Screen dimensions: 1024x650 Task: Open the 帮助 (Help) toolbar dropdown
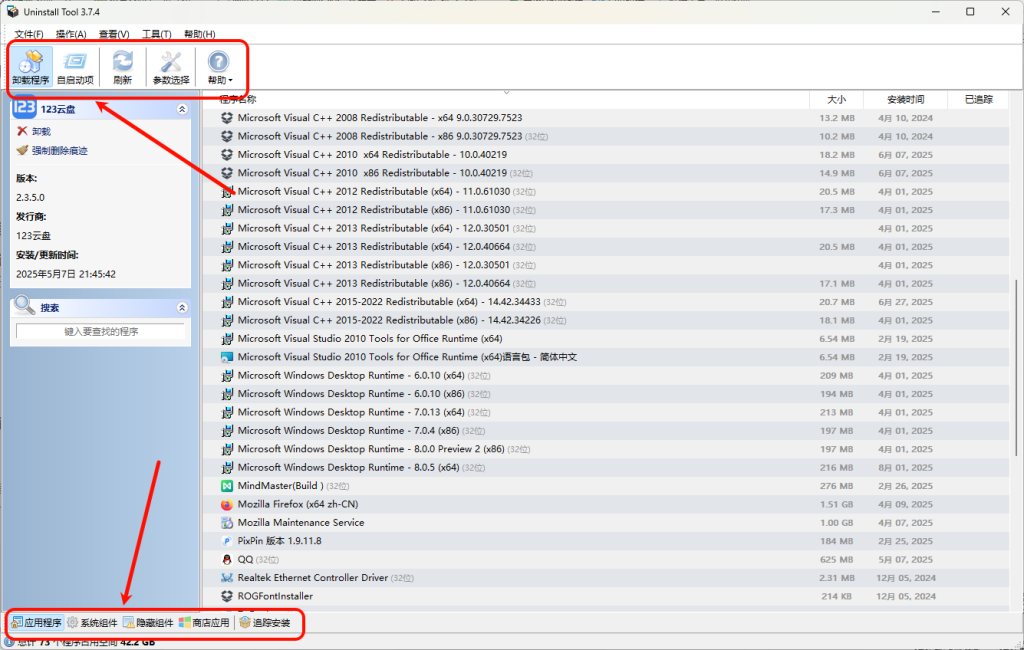pyautogui.click(x=219, y=67)
